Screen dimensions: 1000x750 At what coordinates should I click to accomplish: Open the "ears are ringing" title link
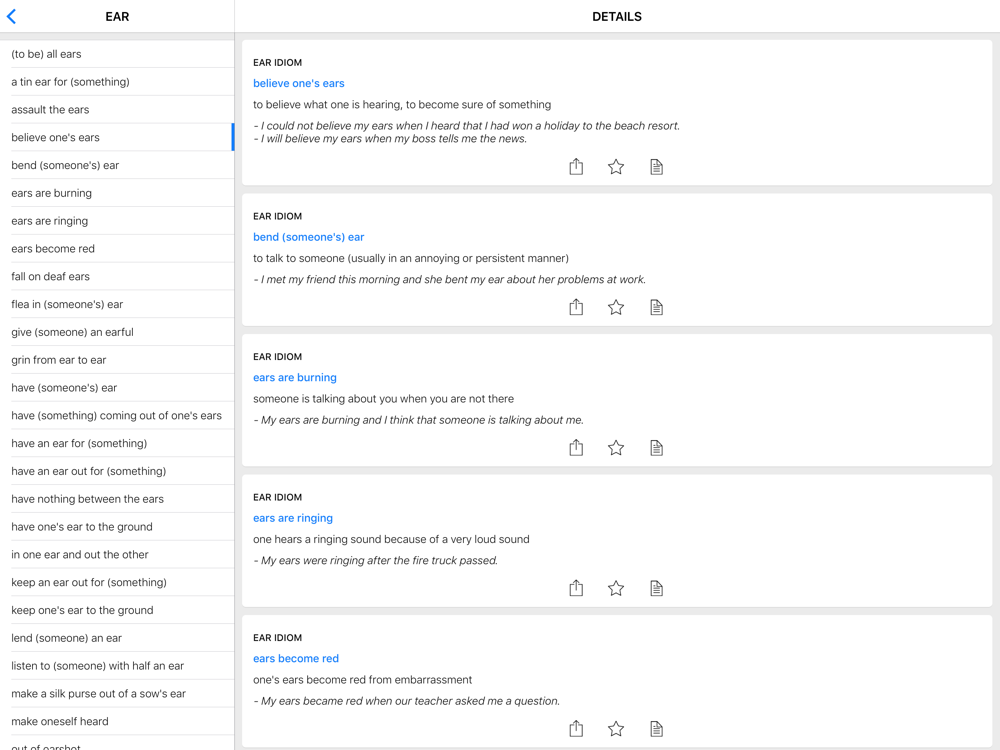(293, 518)
